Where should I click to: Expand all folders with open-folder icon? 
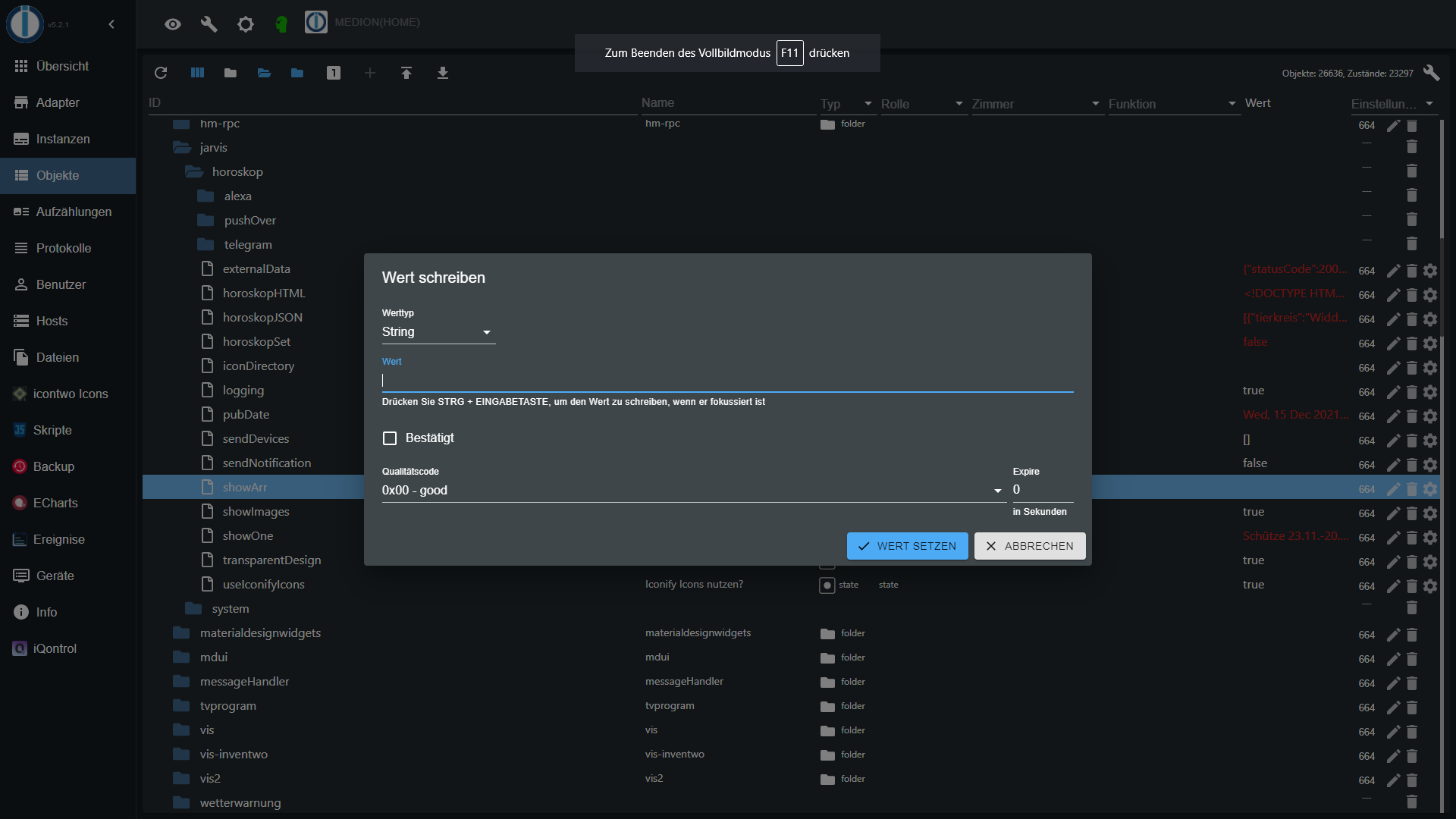(x=264, y=73)
